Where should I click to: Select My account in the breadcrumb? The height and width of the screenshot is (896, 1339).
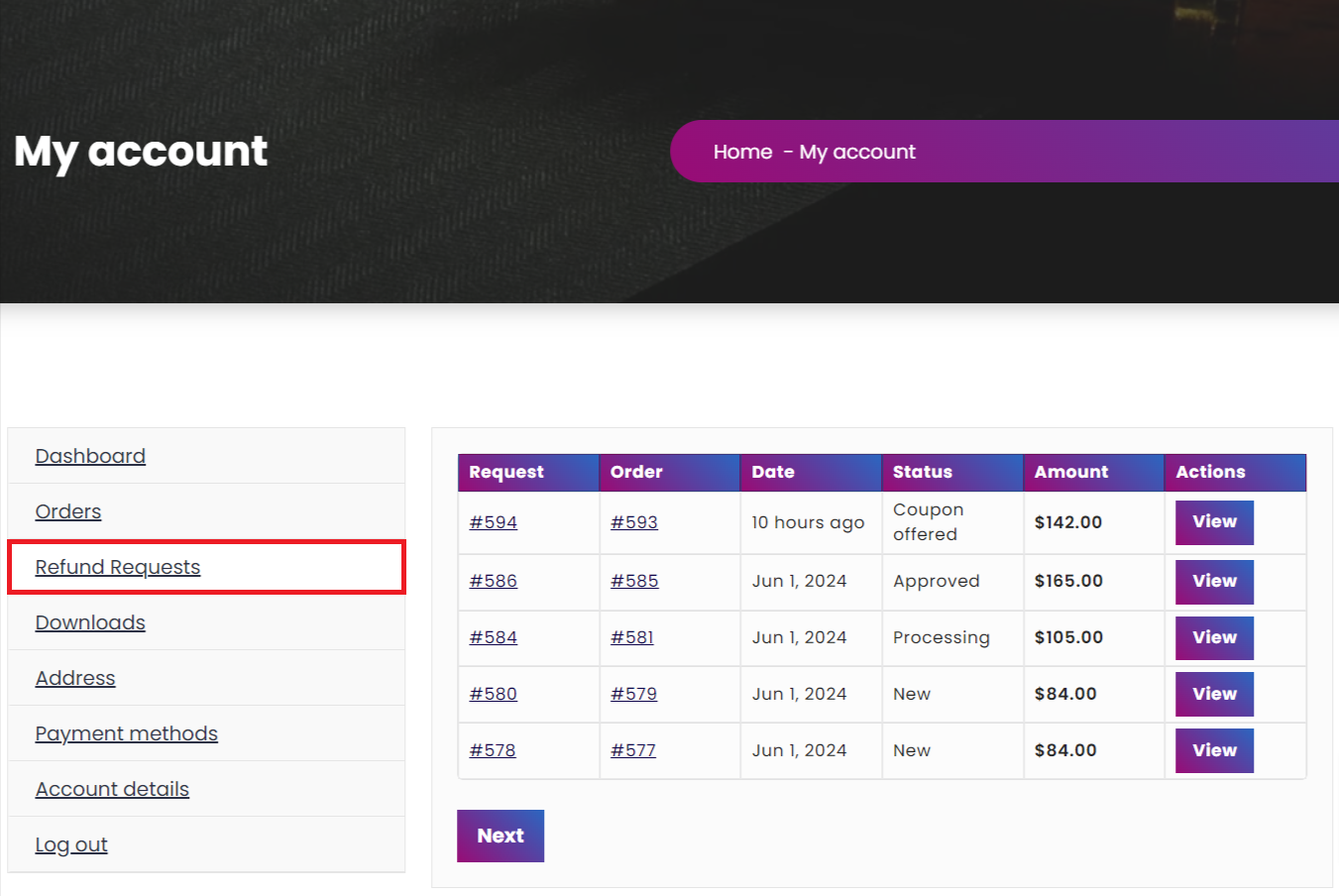[x=856, y=151]
